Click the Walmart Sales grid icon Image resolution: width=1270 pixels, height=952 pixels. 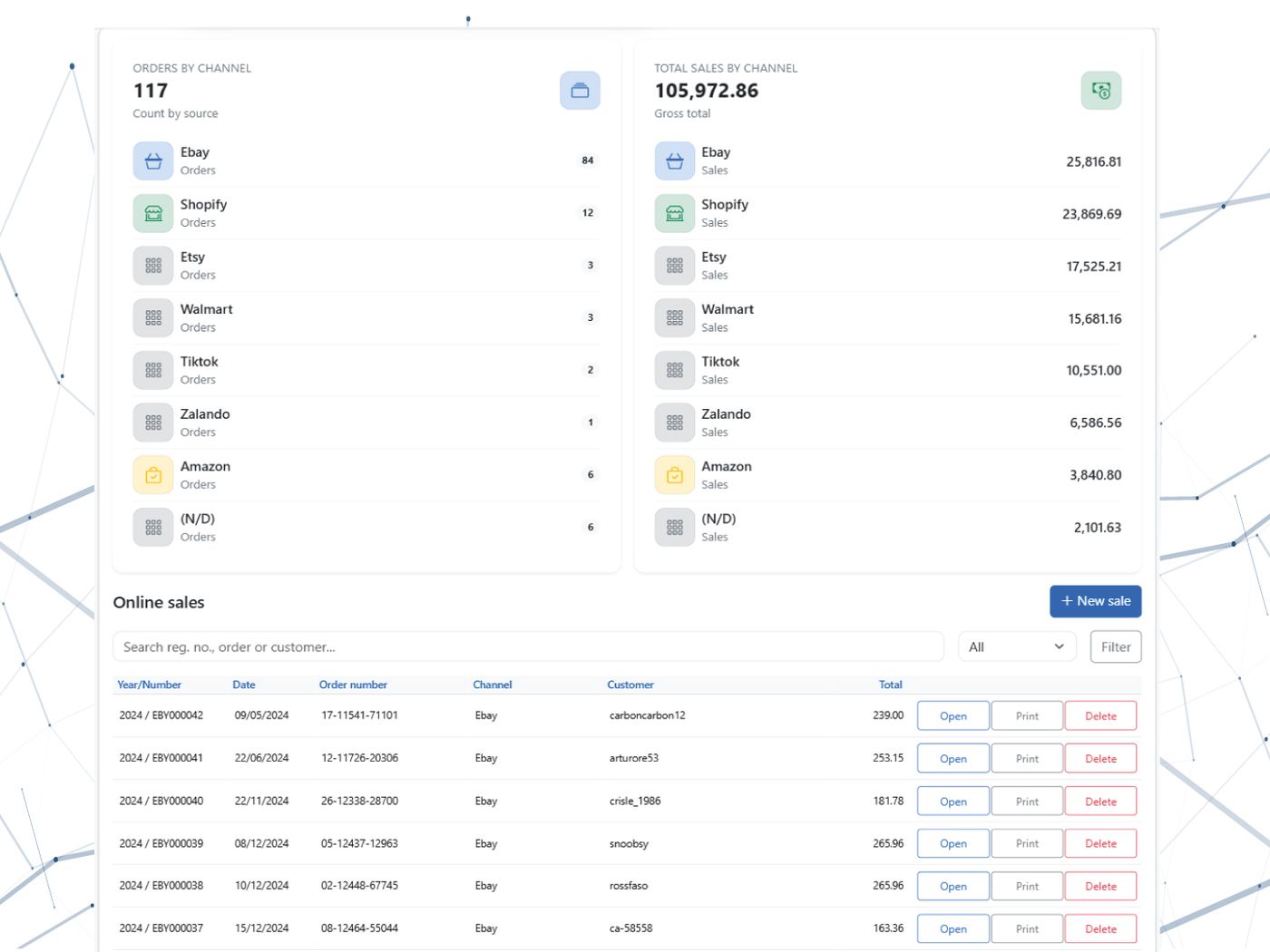coord(675,318)
